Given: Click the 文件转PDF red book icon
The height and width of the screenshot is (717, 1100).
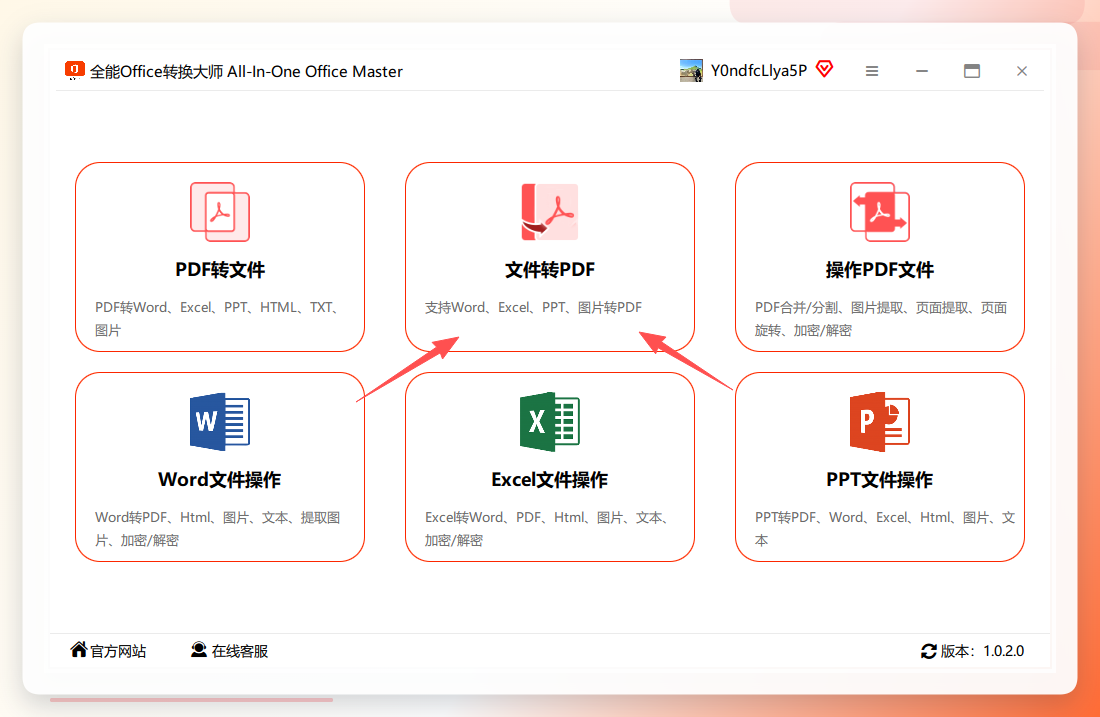Looking at the screenshot, I should [549, 212].
